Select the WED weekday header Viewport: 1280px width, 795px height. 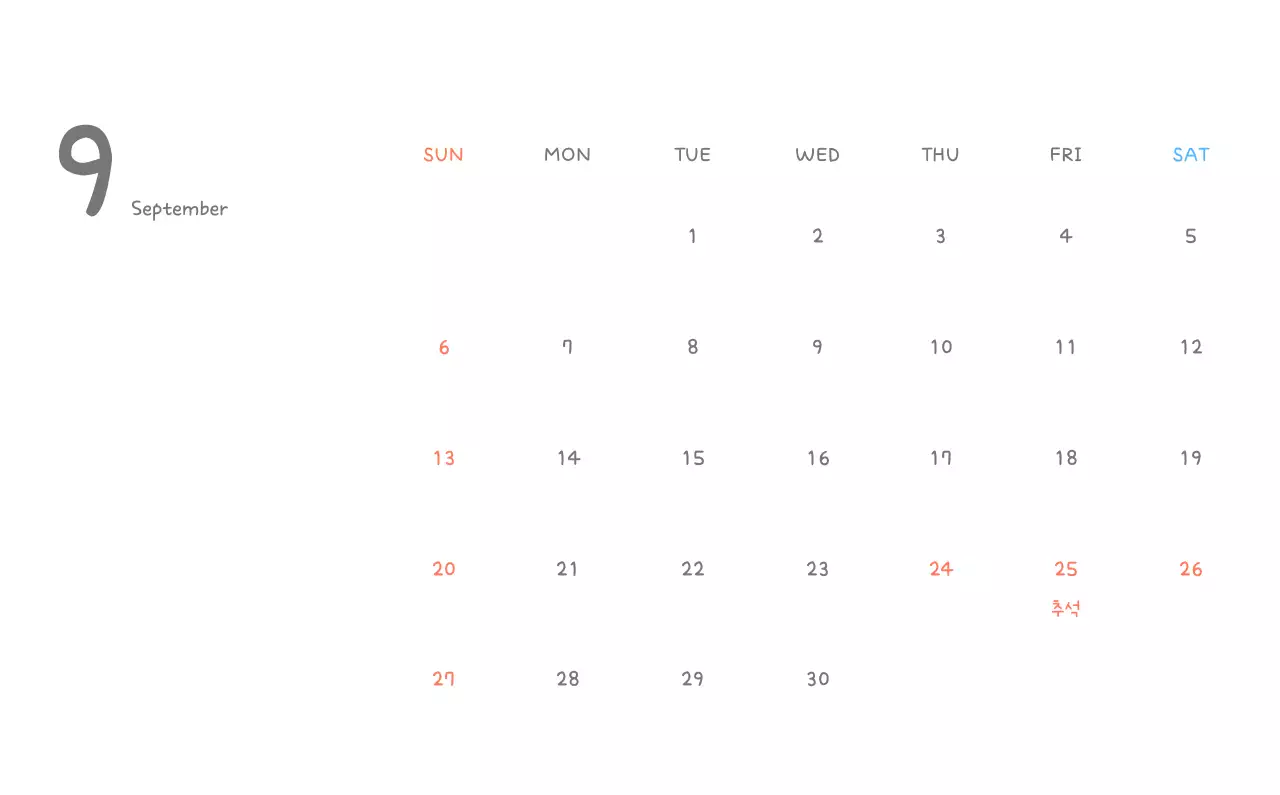pyautogui.click(x=817, y=155)
